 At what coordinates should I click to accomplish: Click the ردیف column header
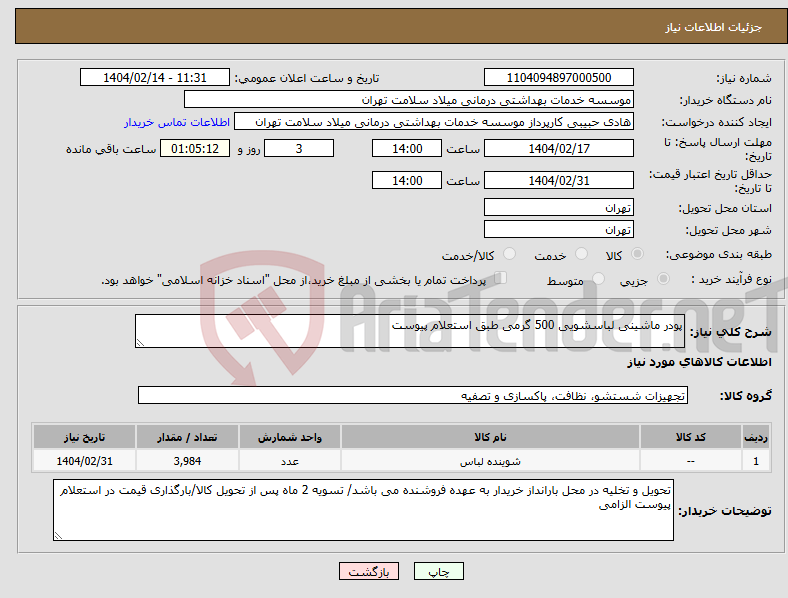(x=756, y=437)
